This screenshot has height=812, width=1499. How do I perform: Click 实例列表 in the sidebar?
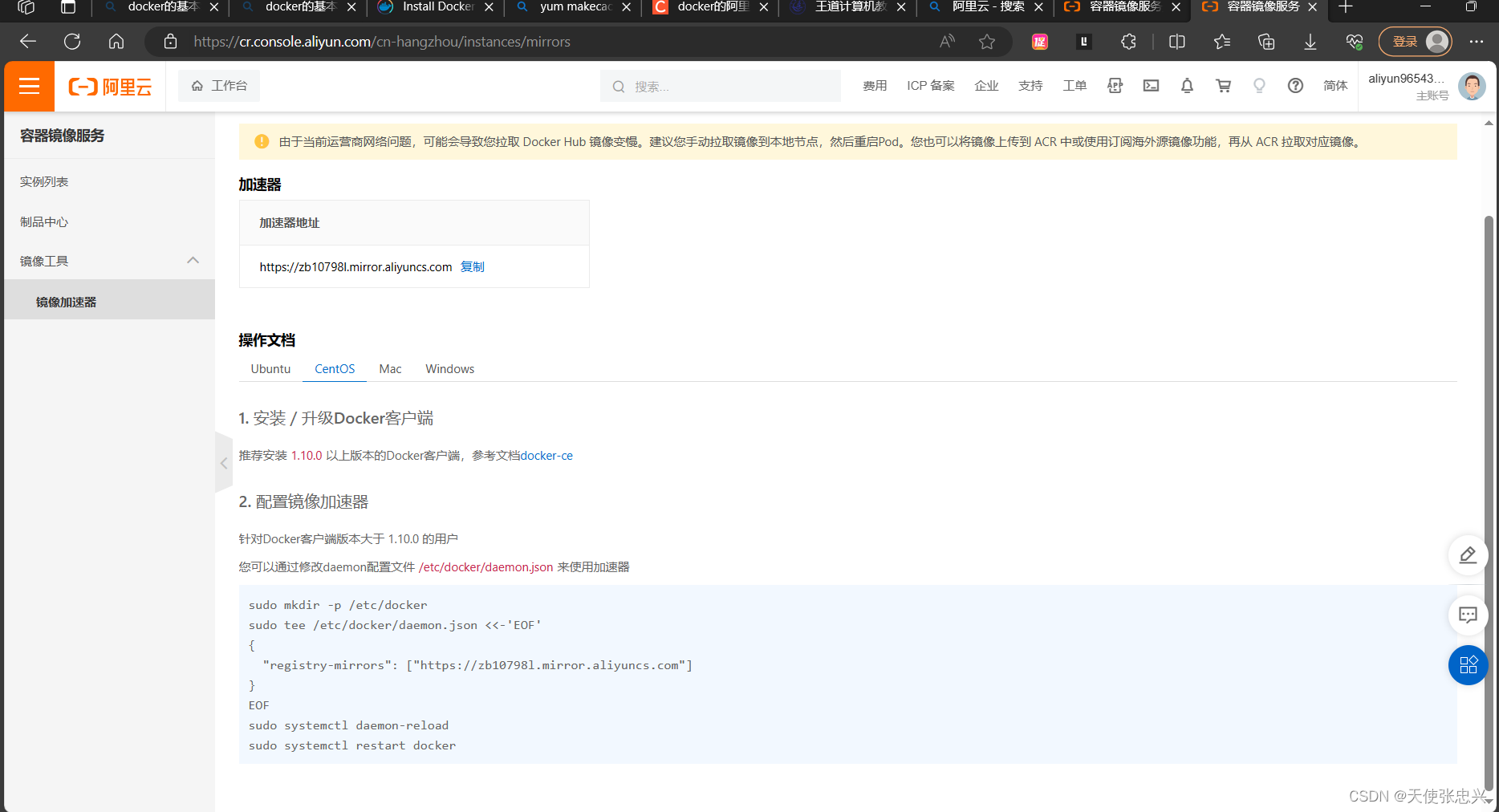click(x=43, y=181)
